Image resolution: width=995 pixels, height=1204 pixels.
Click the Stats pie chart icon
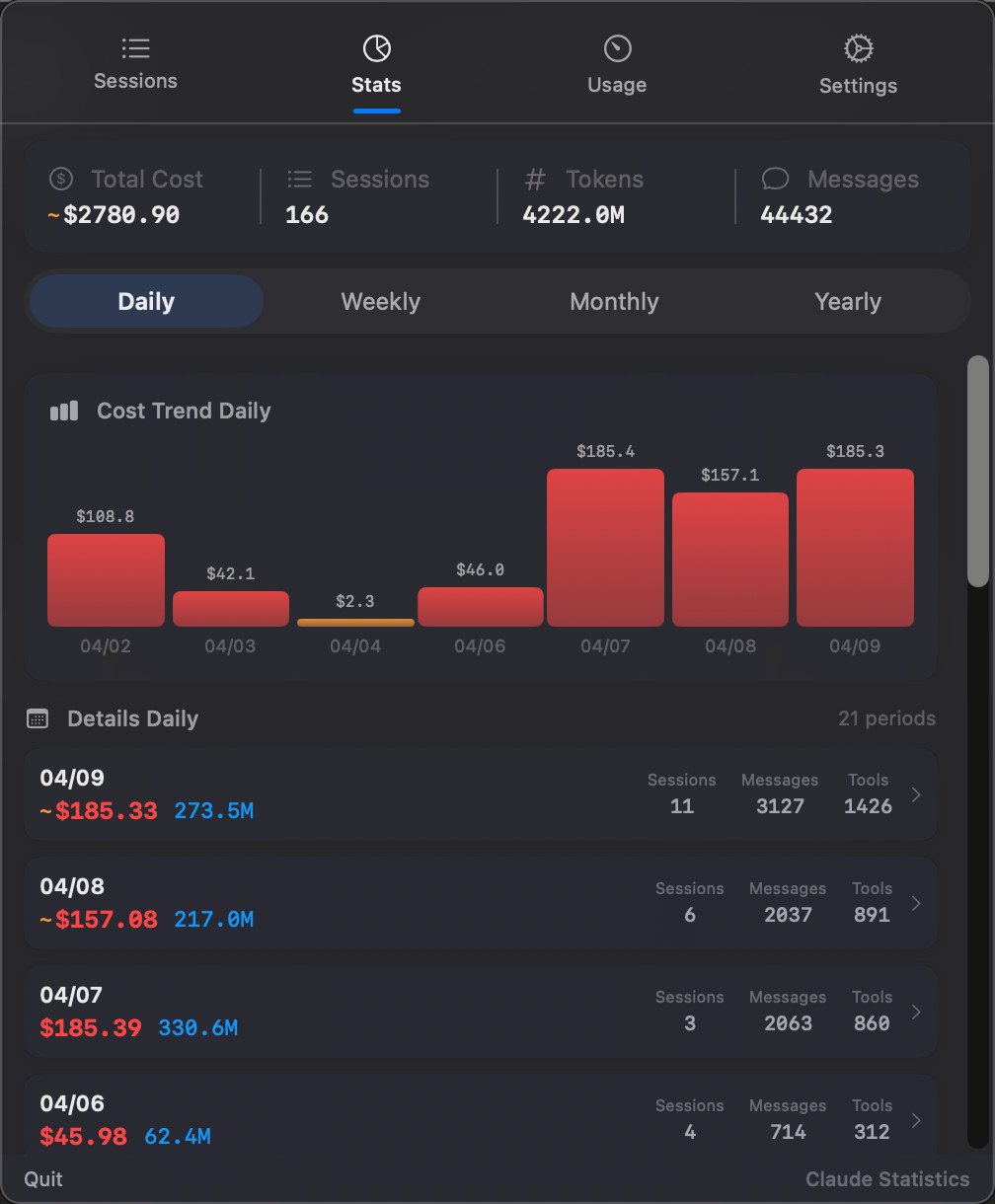pyautogui.click(x=376, y=47)
